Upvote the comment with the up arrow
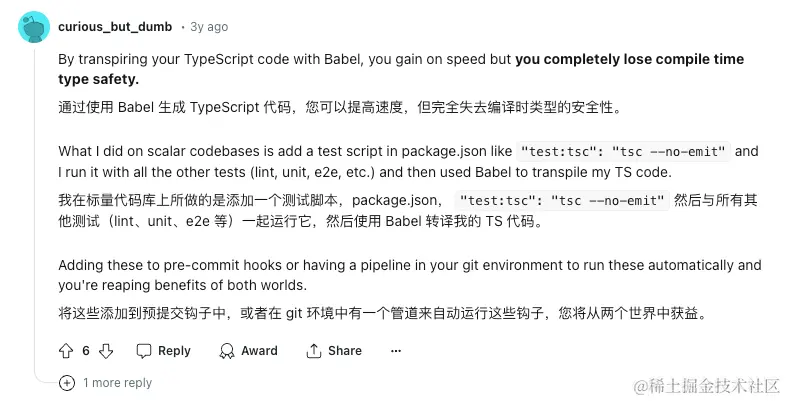Viewport: 786px width, 401px height. 67,351
